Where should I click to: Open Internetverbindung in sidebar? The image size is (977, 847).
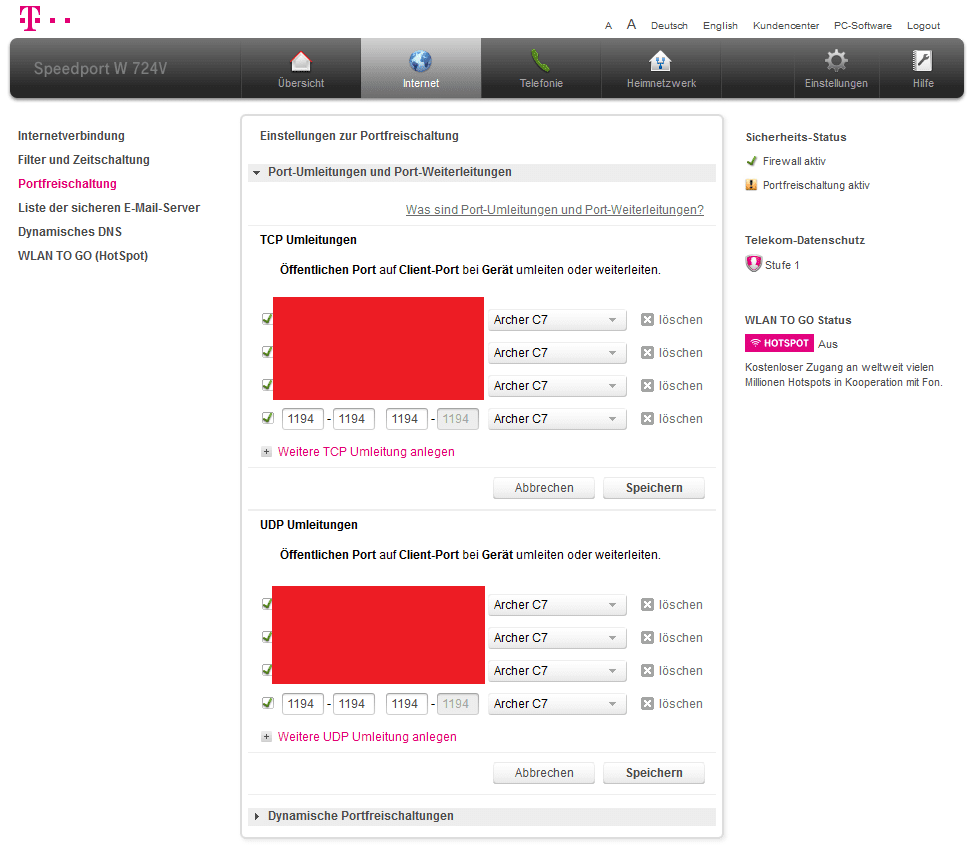tap(71, 136)
